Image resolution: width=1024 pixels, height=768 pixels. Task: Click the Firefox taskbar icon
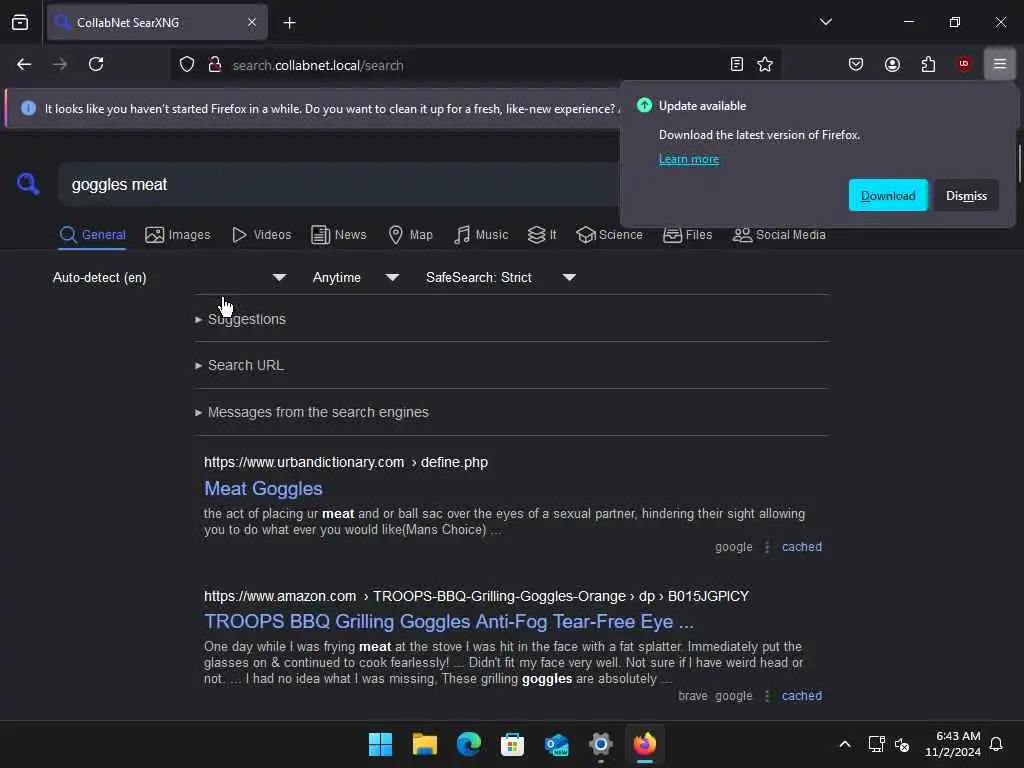[x=645, y=744]
